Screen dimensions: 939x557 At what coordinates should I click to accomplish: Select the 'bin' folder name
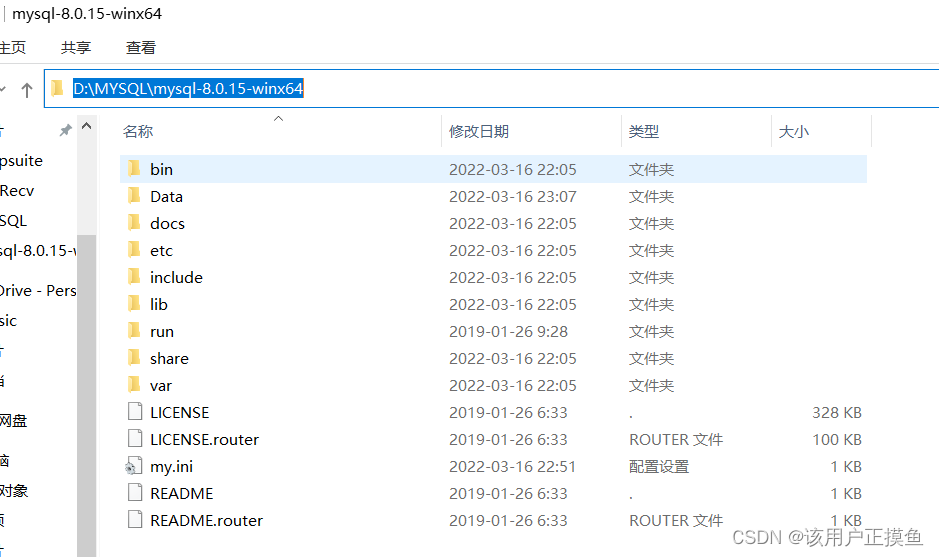click(161, 169)
